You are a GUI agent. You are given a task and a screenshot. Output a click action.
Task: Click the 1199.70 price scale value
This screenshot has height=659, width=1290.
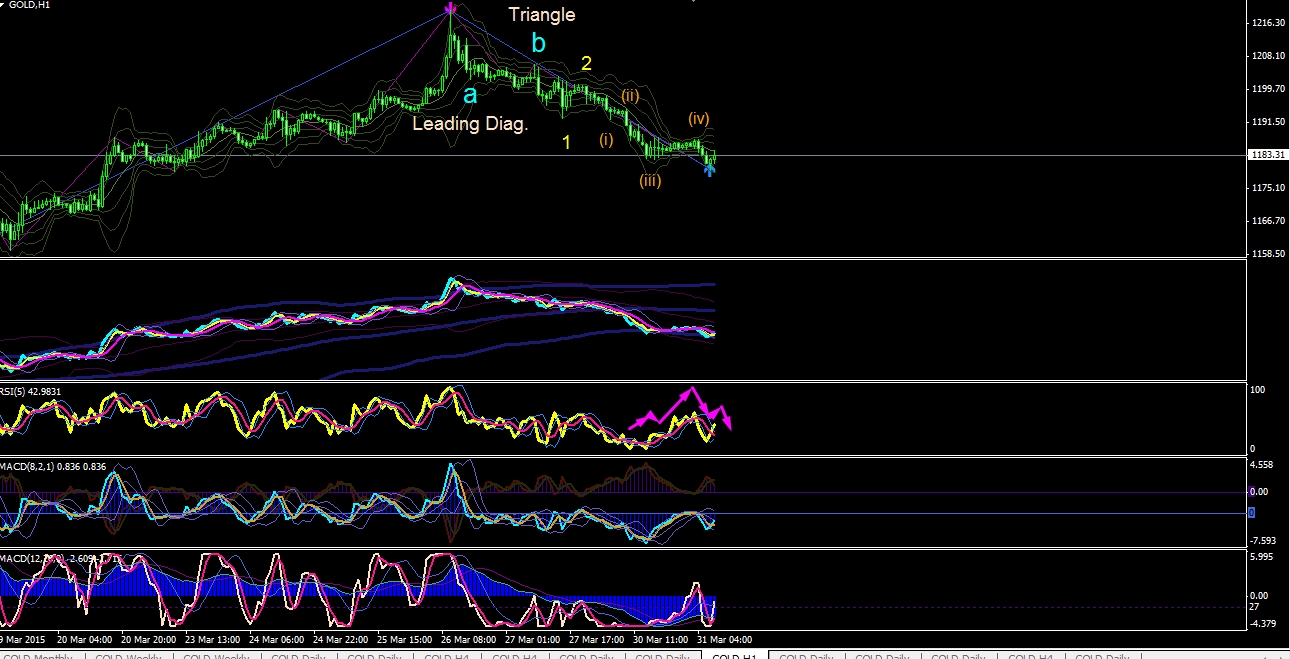1267,89
